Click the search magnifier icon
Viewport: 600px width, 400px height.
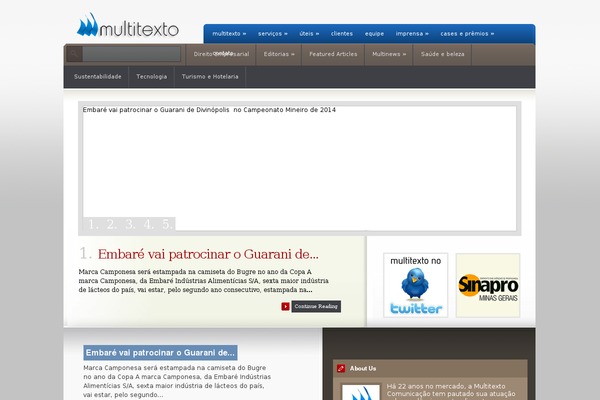tap(74, 54)
